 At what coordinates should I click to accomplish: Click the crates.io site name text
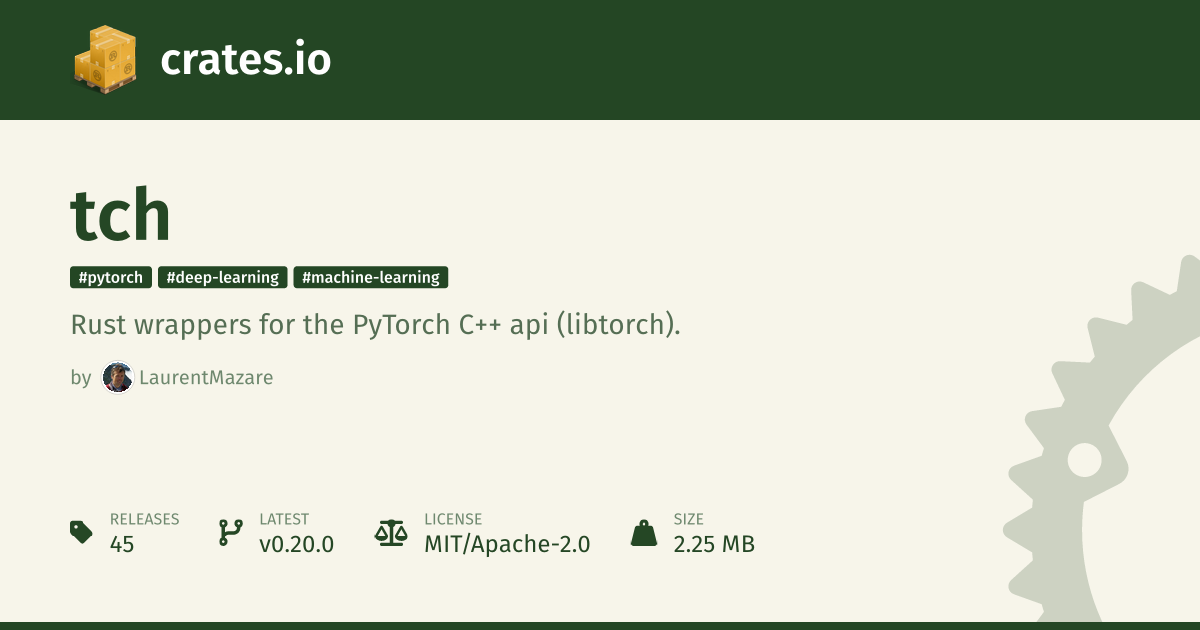click(x=245, y=60)
